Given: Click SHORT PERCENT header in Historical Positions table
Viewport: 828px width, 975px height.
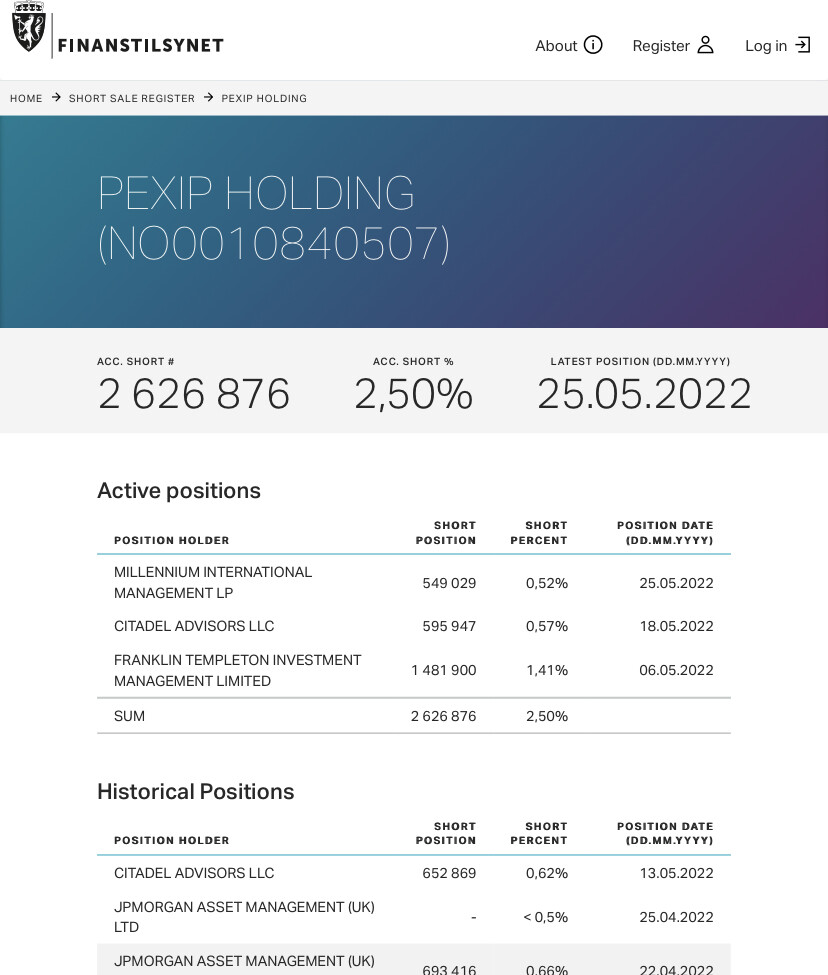Looking at the screenshot, I should point(539,833).
